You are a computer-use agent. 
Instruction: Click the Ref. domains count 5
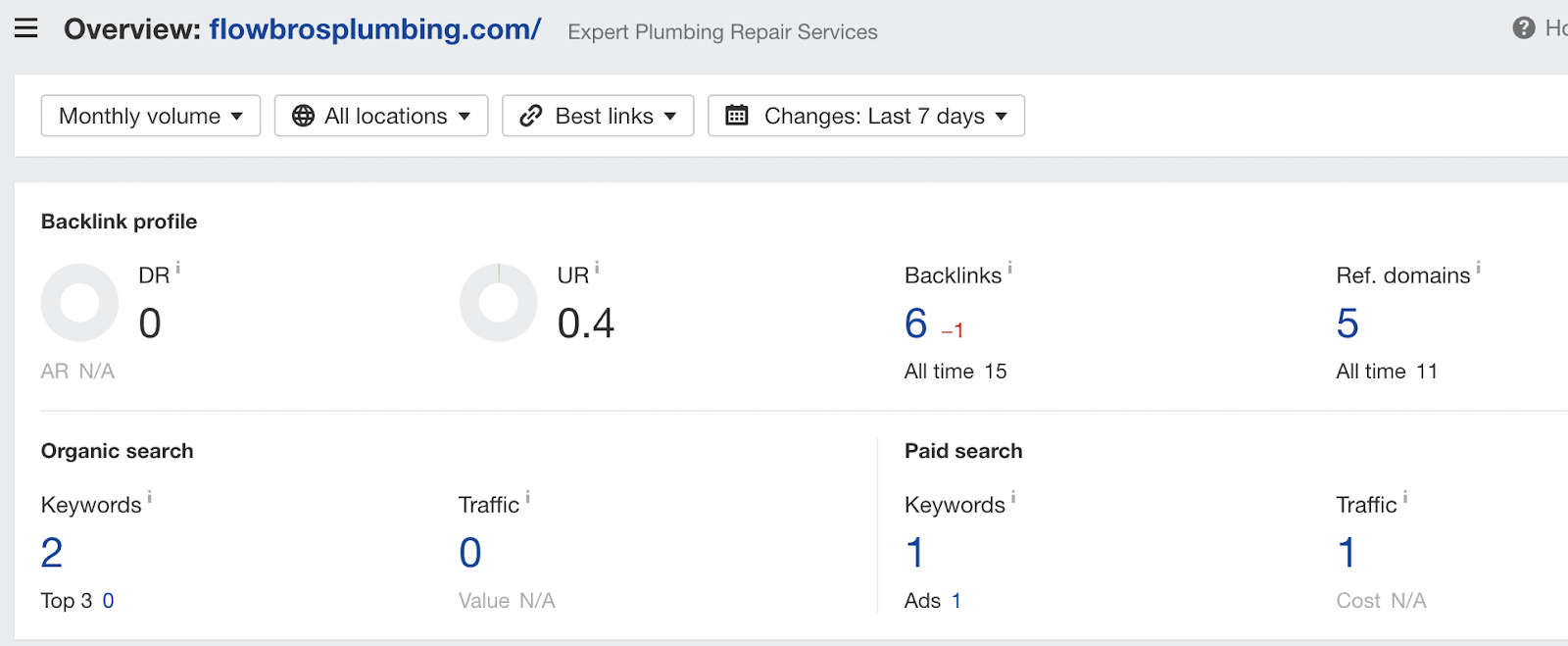(1347, 323)
